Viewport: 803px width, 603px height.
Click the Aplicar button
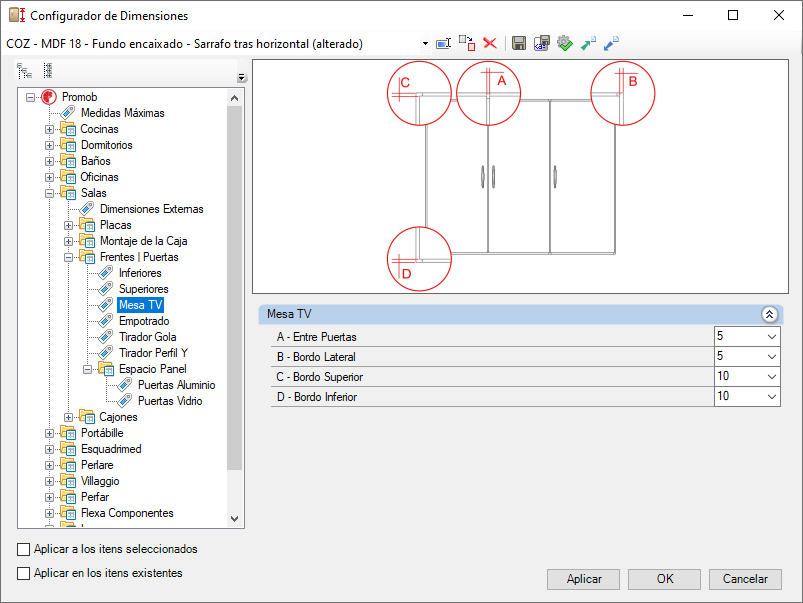(x=583, y=579)
